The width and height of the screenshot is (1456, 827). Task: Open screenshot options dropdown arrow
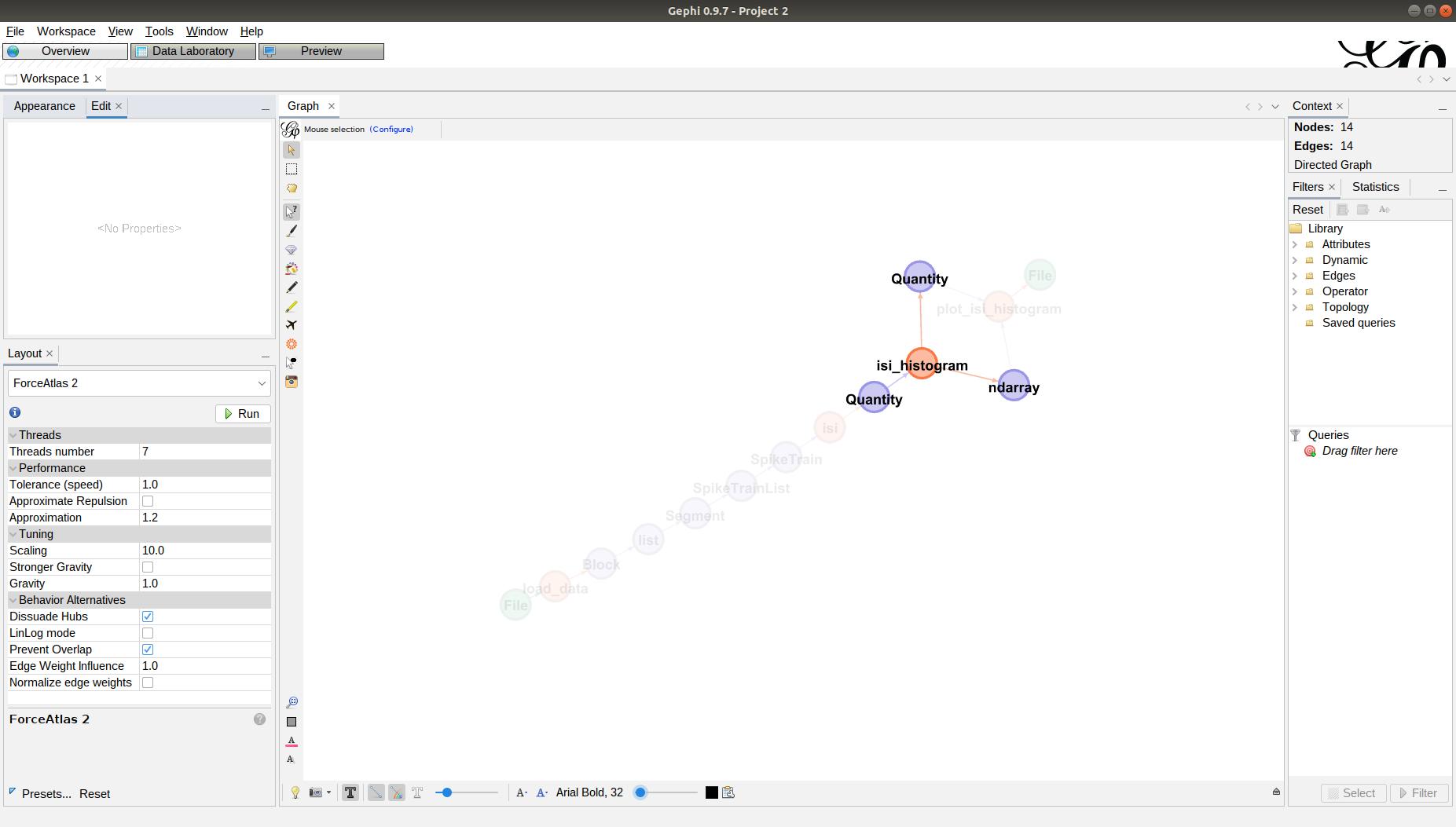(x=328, y=792)
